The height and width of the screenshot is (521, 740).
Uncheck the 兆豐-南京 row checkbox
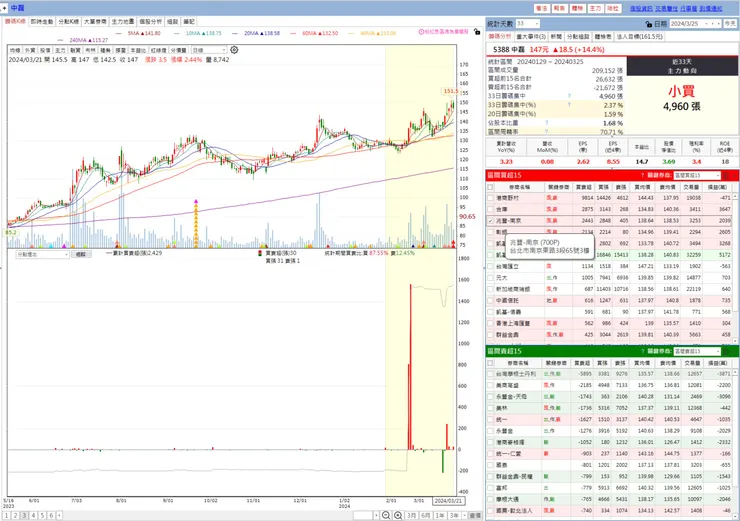click(490, 221)
